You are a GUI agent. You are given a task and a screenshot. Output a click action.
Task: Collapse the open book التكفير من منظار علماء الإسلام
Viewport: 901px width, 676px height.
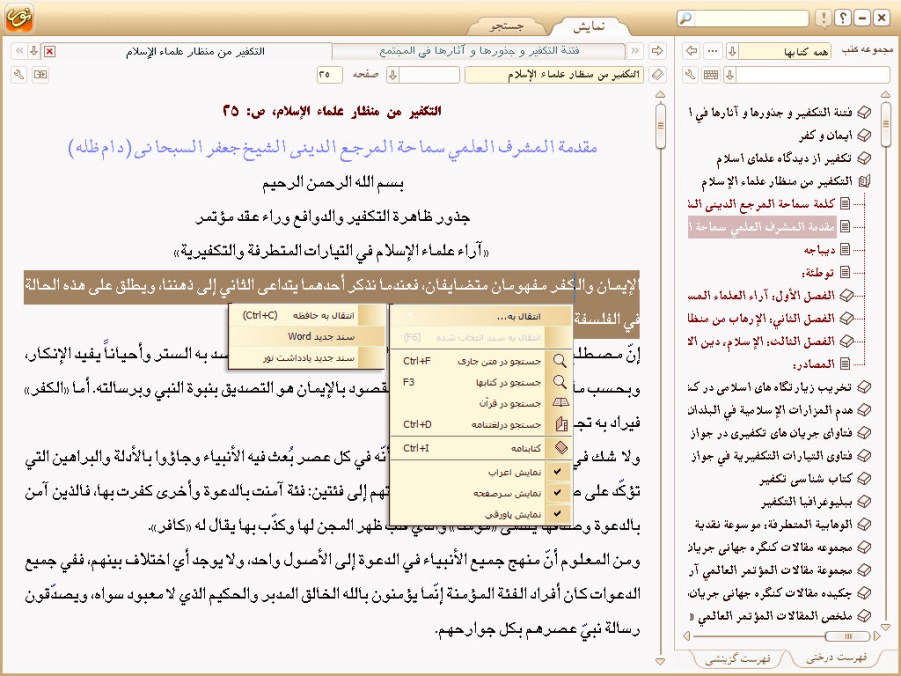[x=864, y=182]
